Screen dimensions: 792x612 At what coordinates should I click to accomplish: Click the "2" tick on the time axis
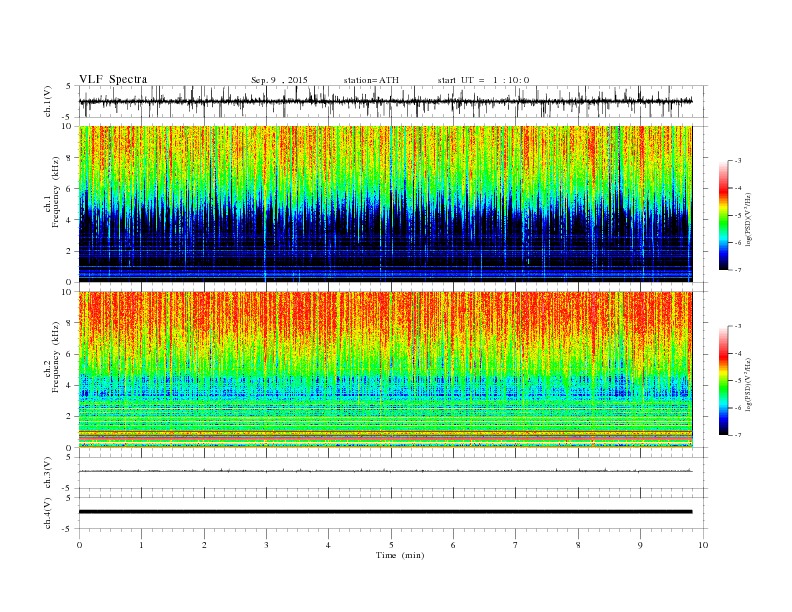[204, 545]
